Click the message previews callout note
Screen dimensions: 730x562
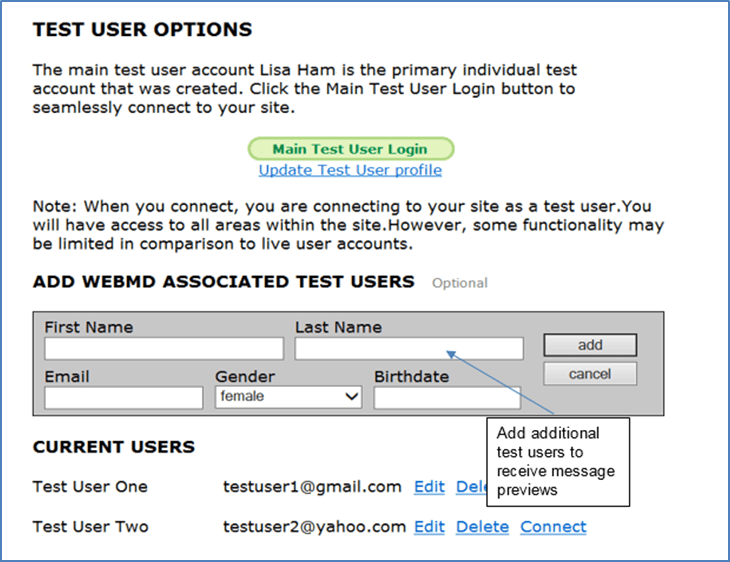tap(559, 461)
